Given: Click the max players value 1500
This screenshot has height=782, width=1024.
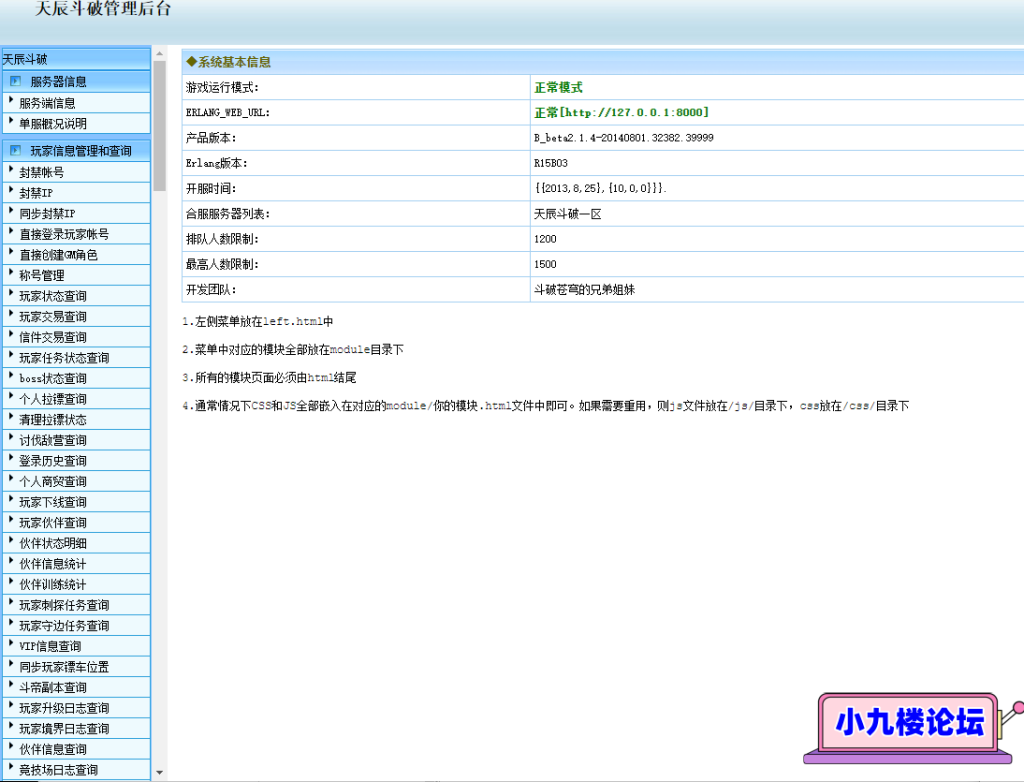Looking at the screenshot, I should (545, 265).
